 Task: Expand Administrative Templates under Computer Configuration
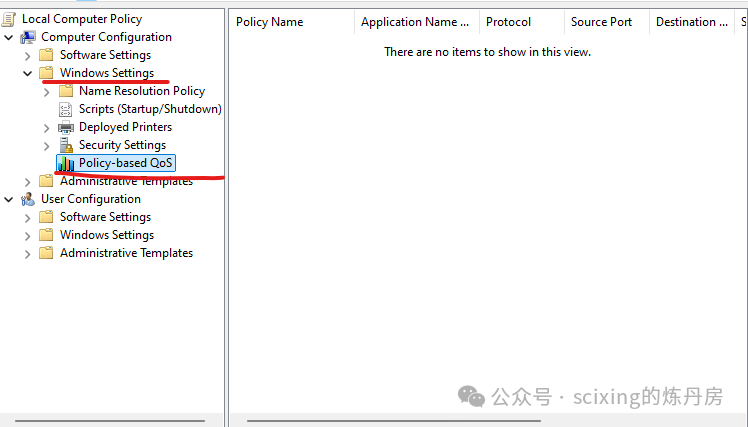point(28,182)
